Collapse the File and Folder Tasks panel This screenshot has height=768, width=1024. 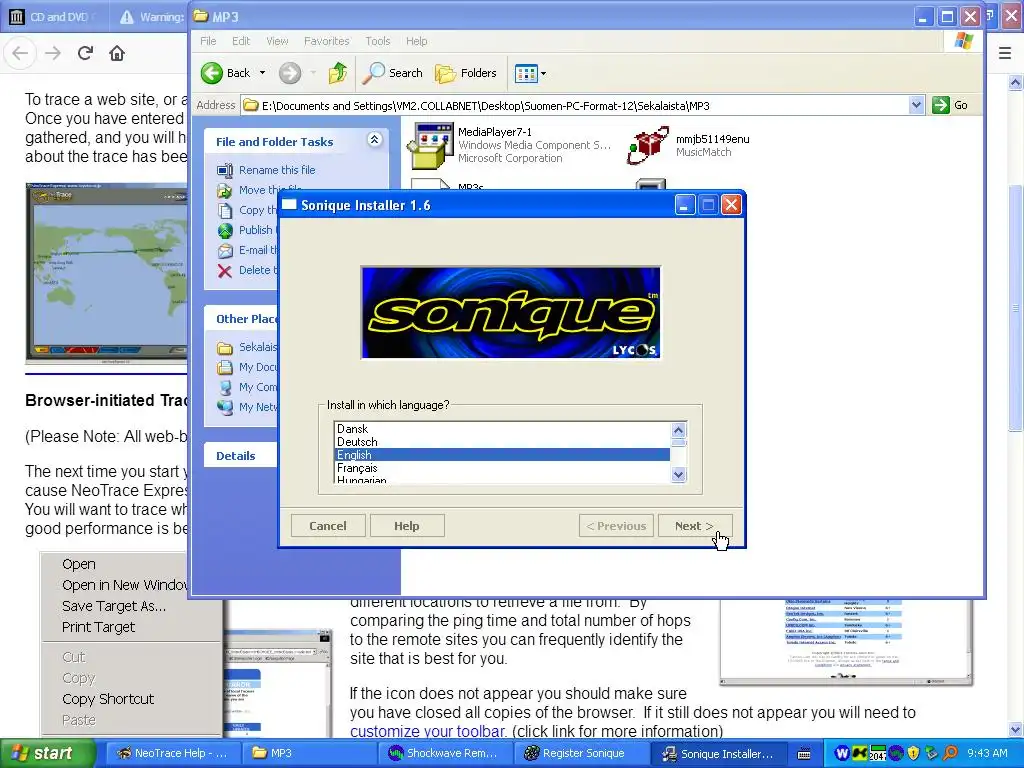tap(374, 140)
